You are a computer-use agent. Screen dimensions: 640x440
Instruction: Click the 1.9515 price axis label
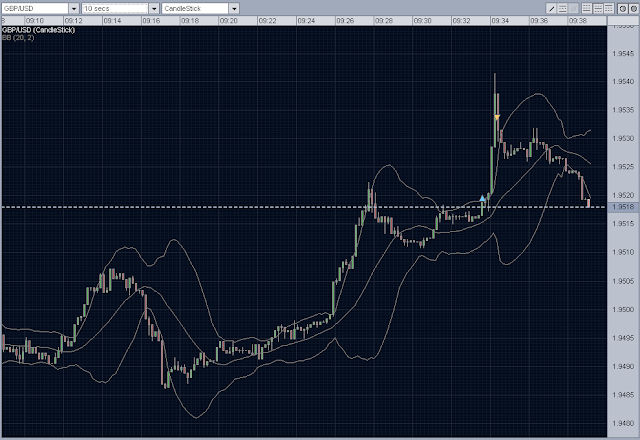click(624, 224)
